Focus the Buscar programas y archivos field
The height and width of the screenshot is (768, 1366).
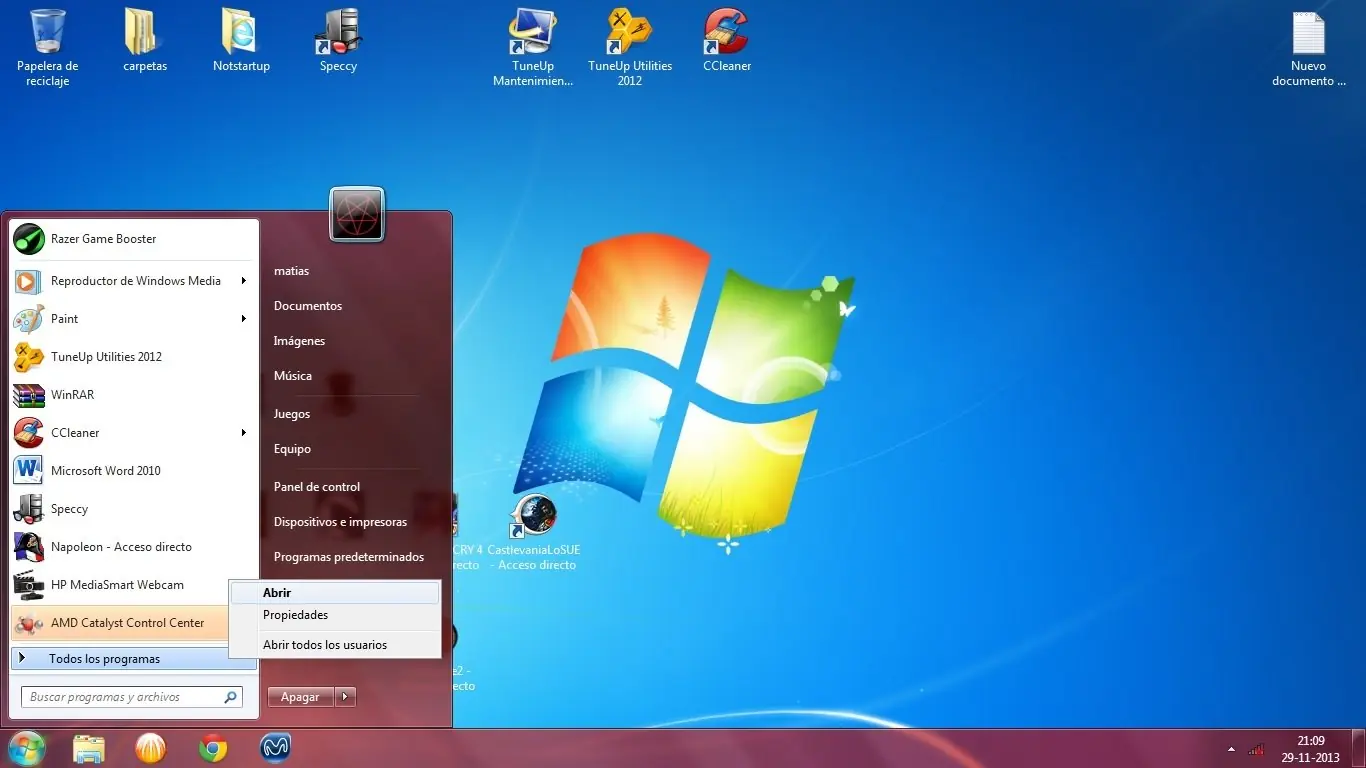(132, 697)
